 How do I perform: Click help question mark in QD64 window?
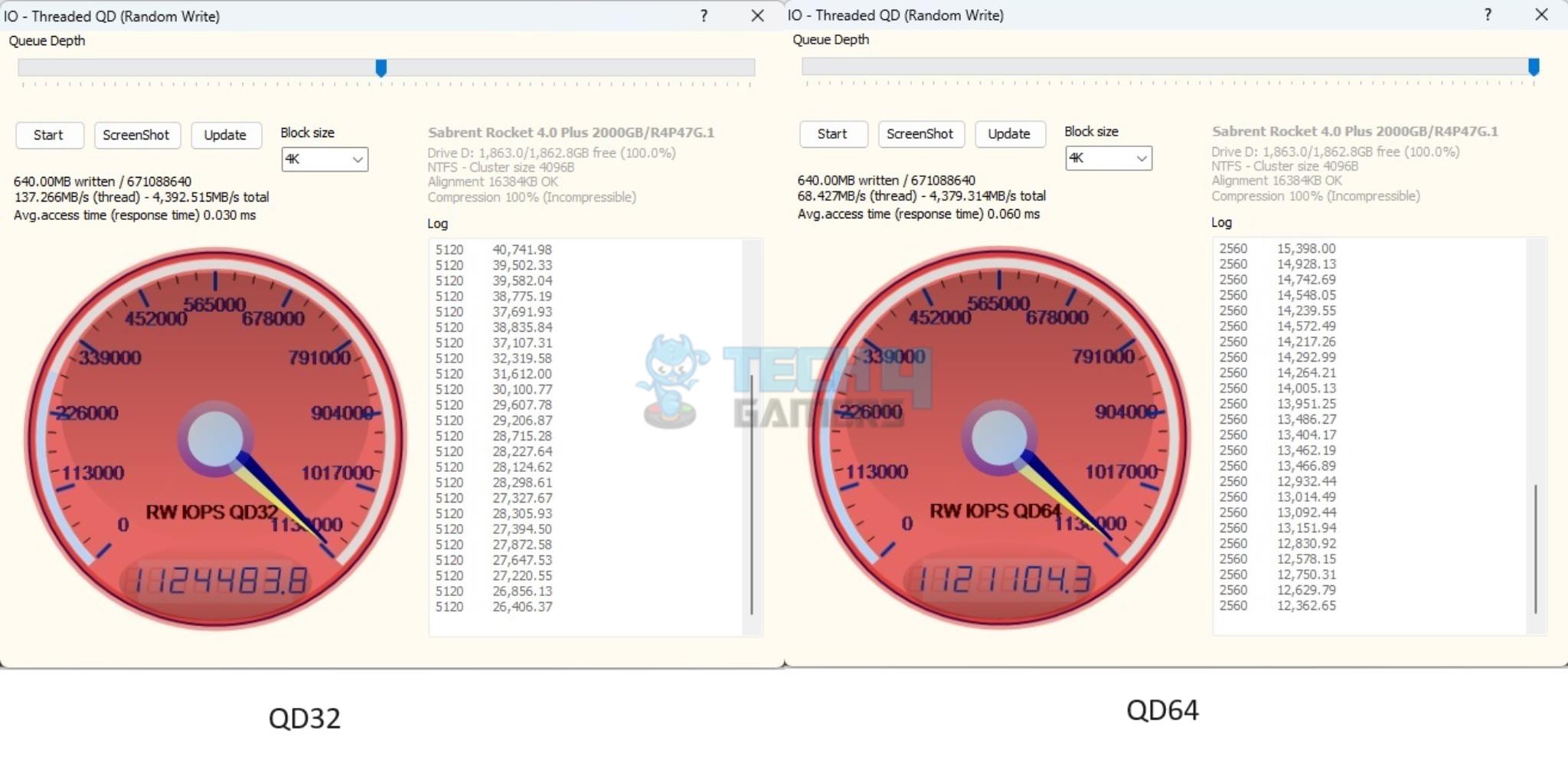point(1488,15)
